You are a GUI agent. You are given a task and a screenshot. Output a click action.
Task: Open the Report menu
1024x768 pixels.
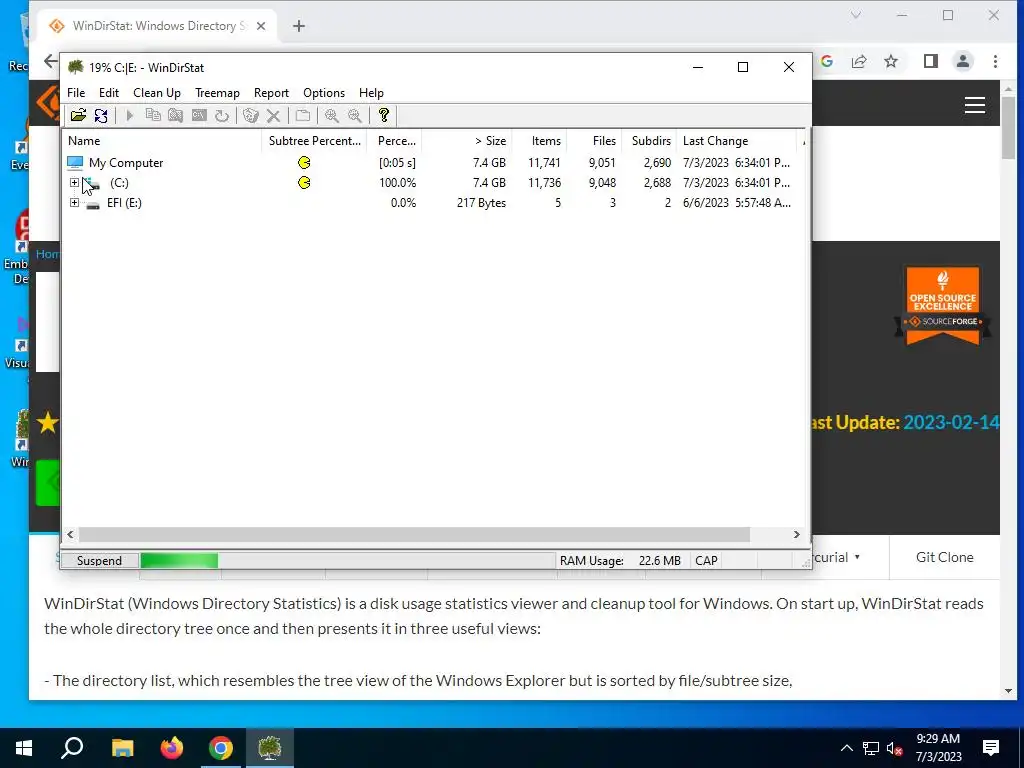[x=271, y=93]
